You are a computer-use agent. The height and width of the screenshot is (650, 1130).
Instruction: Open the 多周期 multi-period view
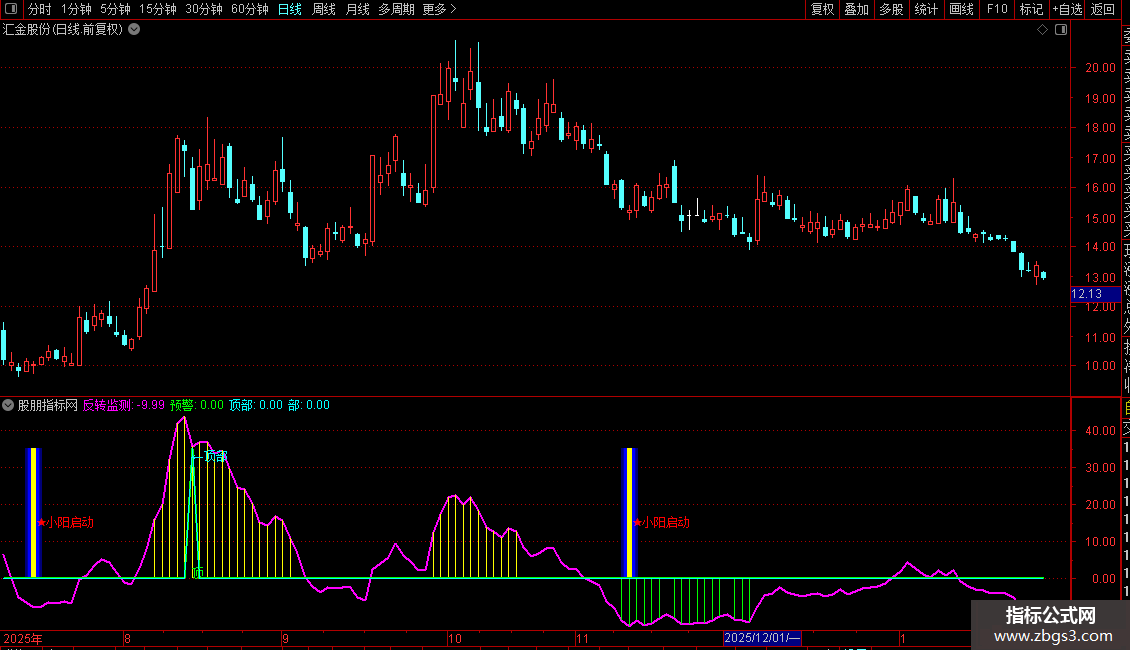(x=396, y=10)
